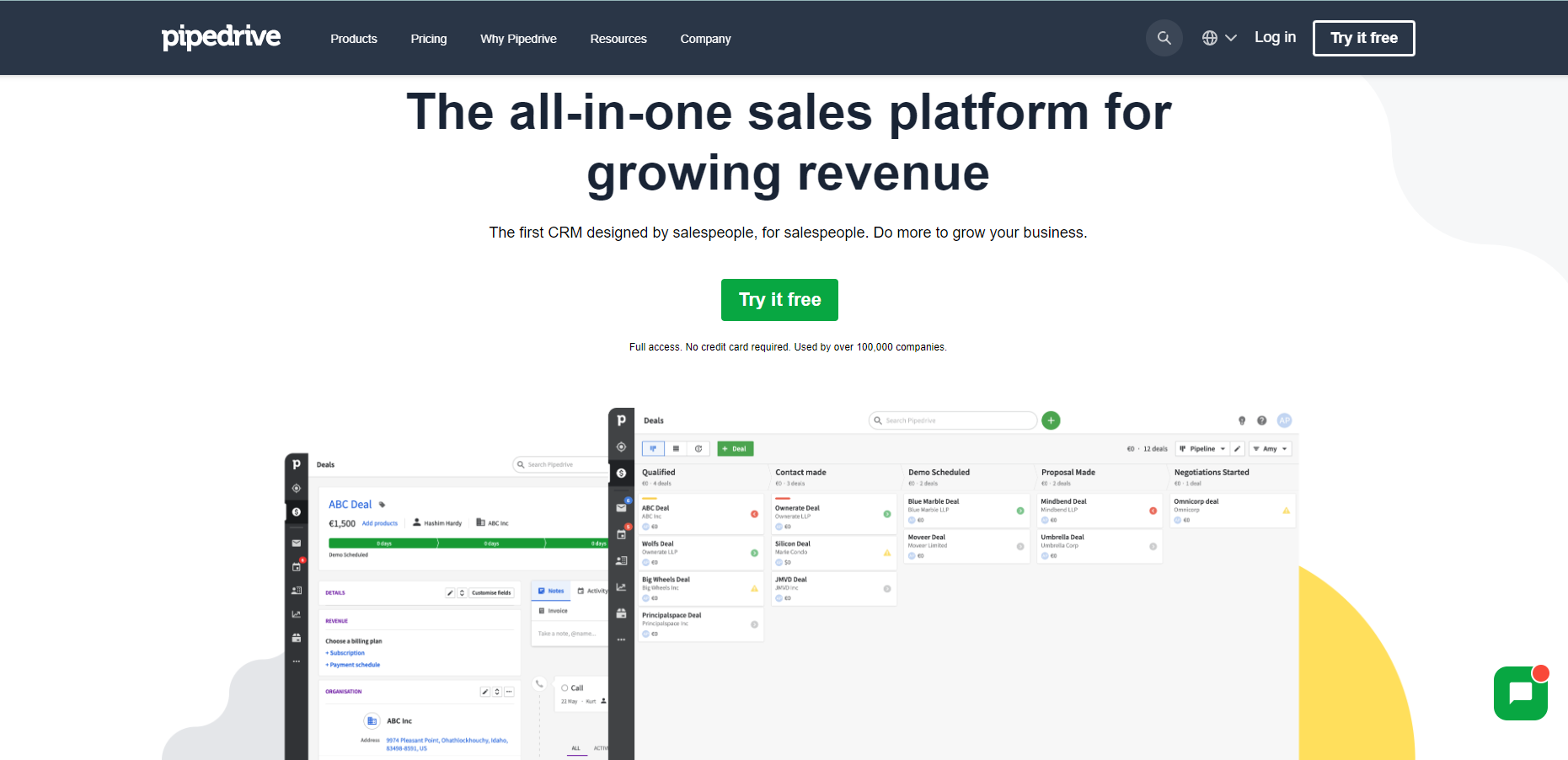Open the Mindbend Deal card

pyautogui.click(x=1100, y=511)
